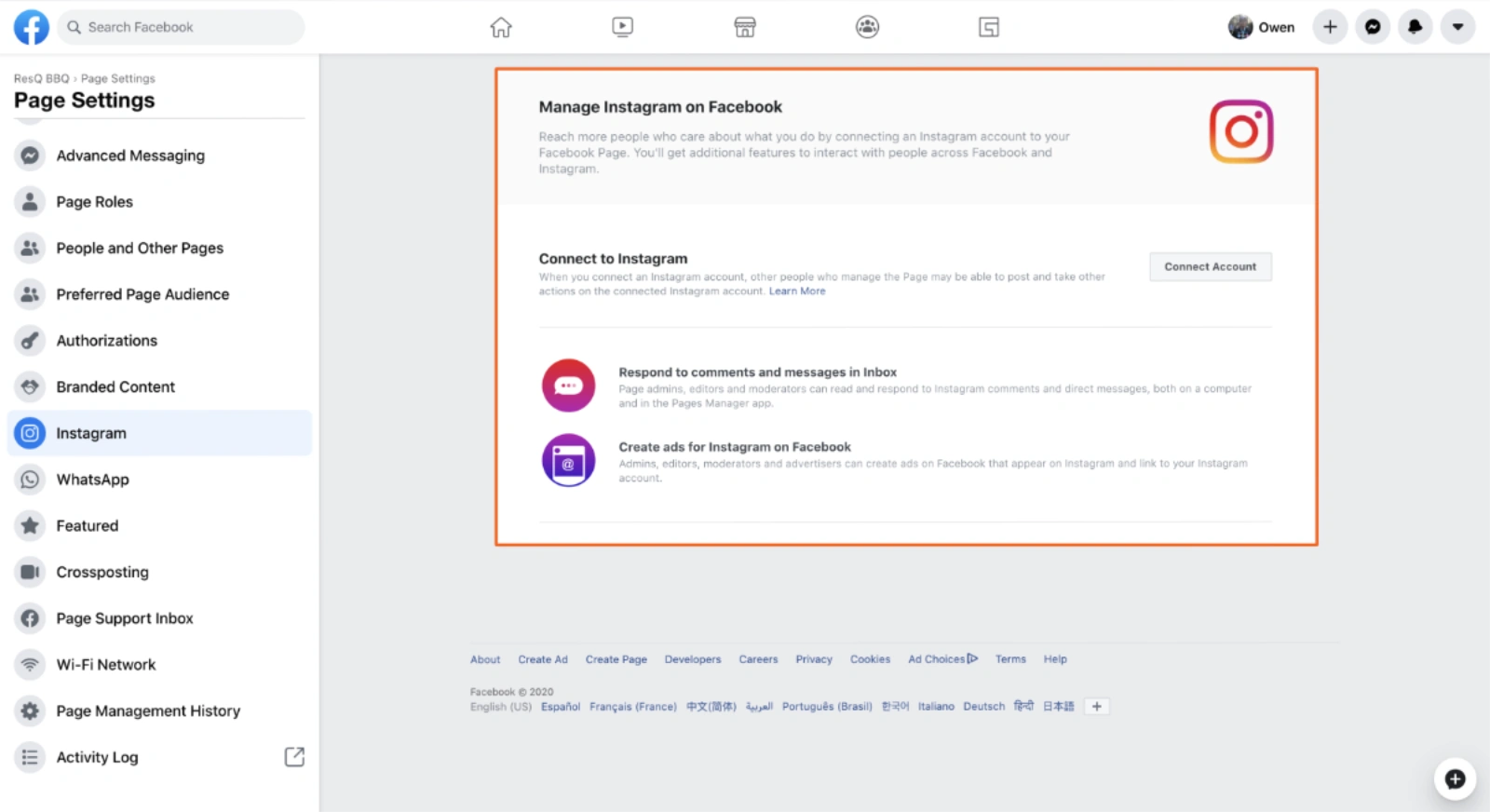The height and width of the screenshot is (812, 1490).
Task: Click the Page Roles person icon
Action: pos(30,202)
